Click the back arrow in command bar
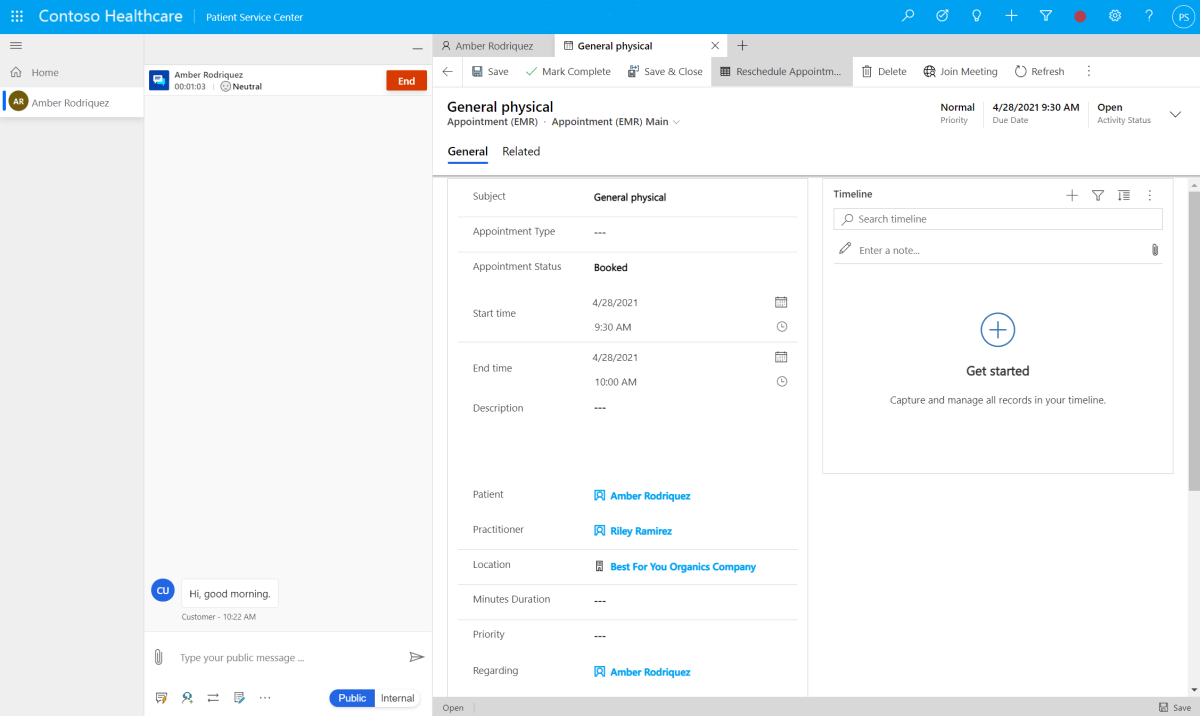1200x716 pixels. tap(447, 71)
